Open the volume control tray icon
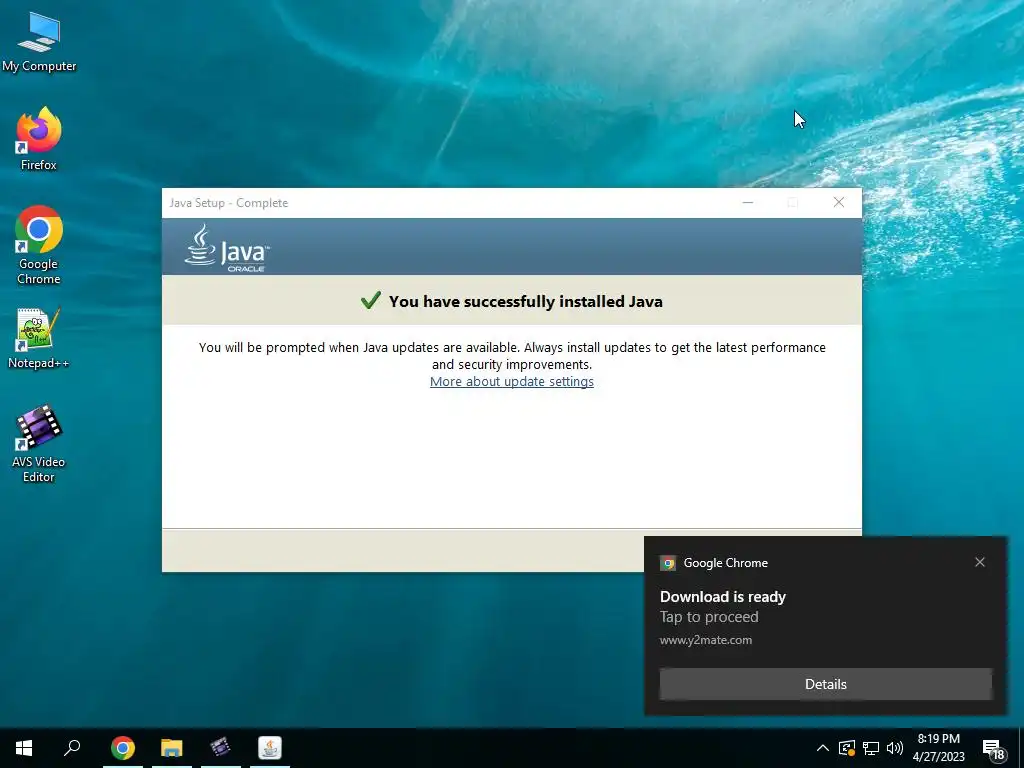 point(895,748)
